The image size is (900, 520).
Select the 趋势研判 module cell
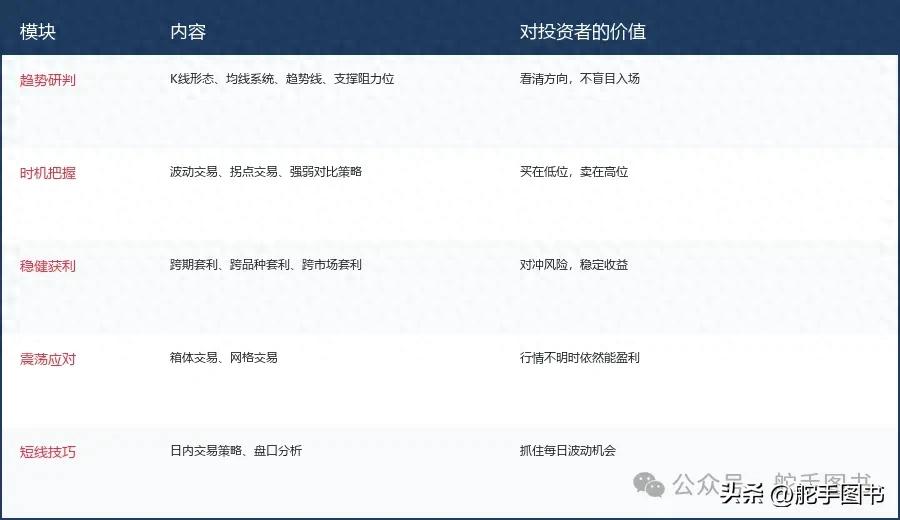coord(48,80)
